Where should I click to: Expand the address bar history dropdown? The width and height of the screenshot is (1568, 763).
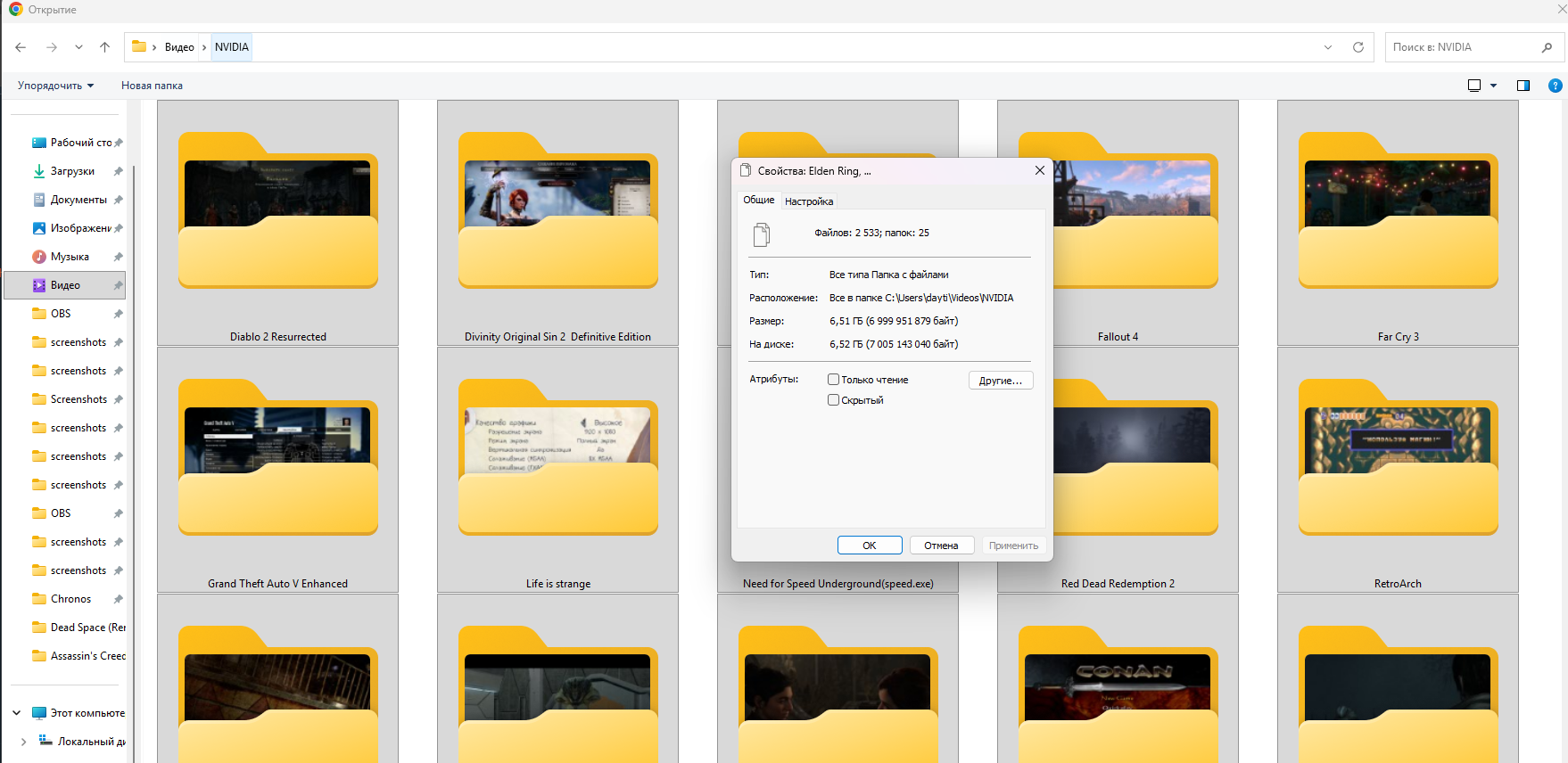(x=1328, y=47)
